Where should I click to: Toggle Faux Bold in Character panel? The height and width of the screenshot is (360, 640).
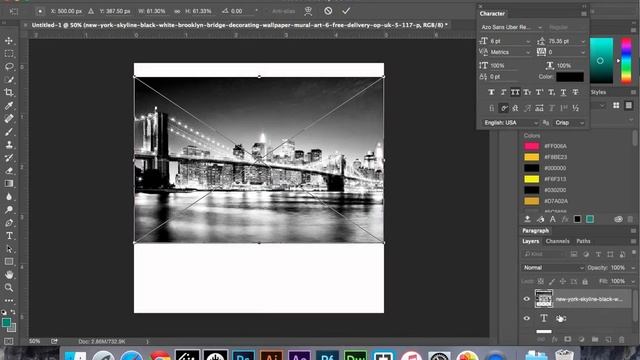click(x=491, y=92)
